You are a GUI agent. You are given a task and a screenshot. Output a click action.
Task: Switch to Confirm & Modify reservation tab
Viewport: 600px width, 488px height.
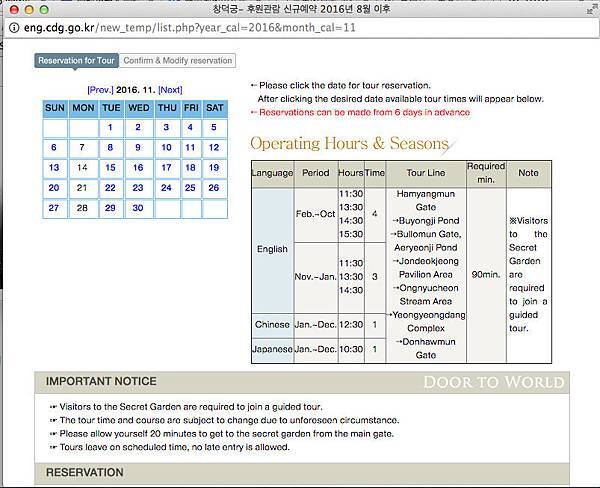[x=178, y=60]
